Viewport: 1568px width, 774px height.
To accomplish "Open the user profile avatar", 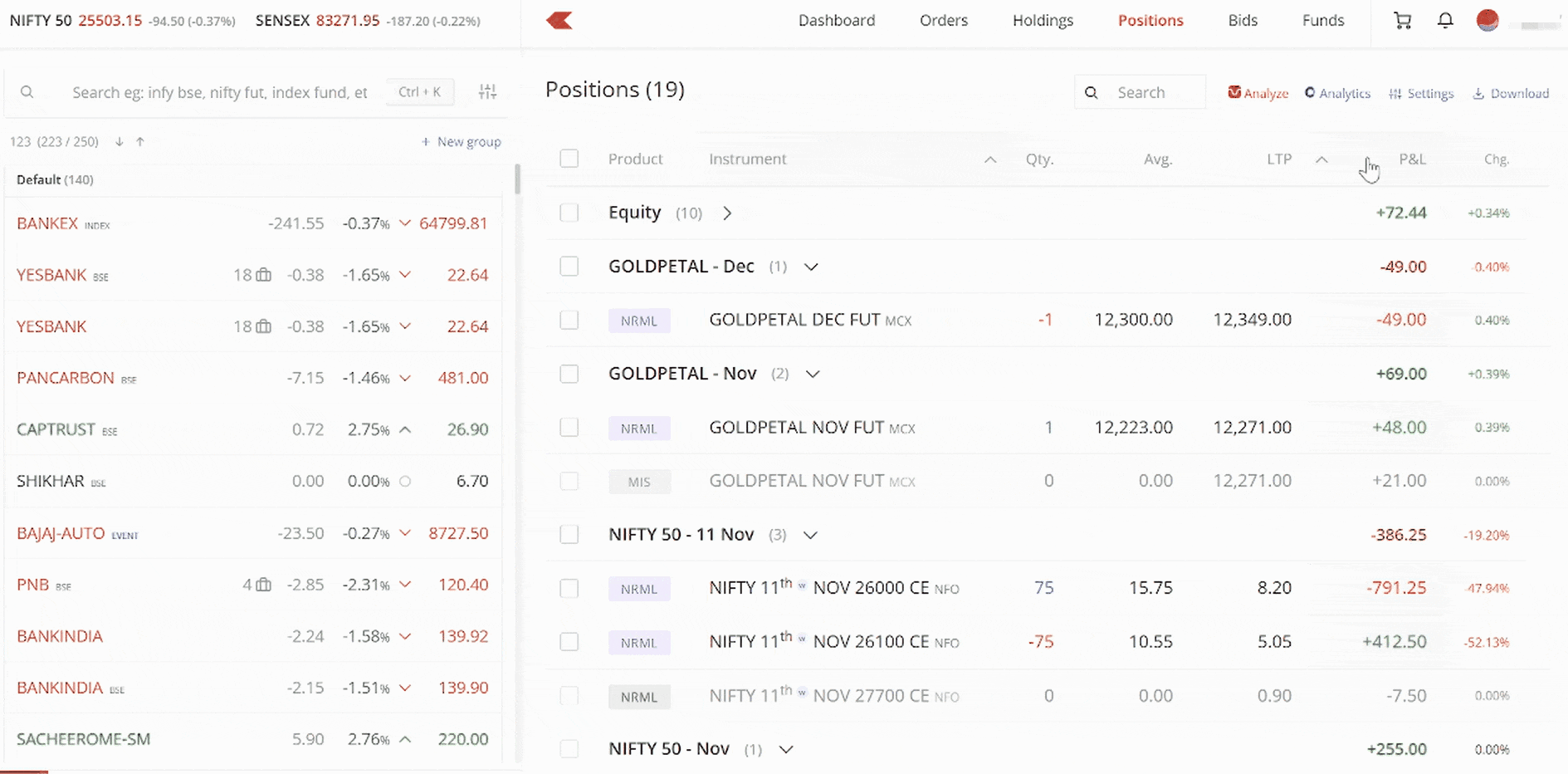I will [1487, 21].
